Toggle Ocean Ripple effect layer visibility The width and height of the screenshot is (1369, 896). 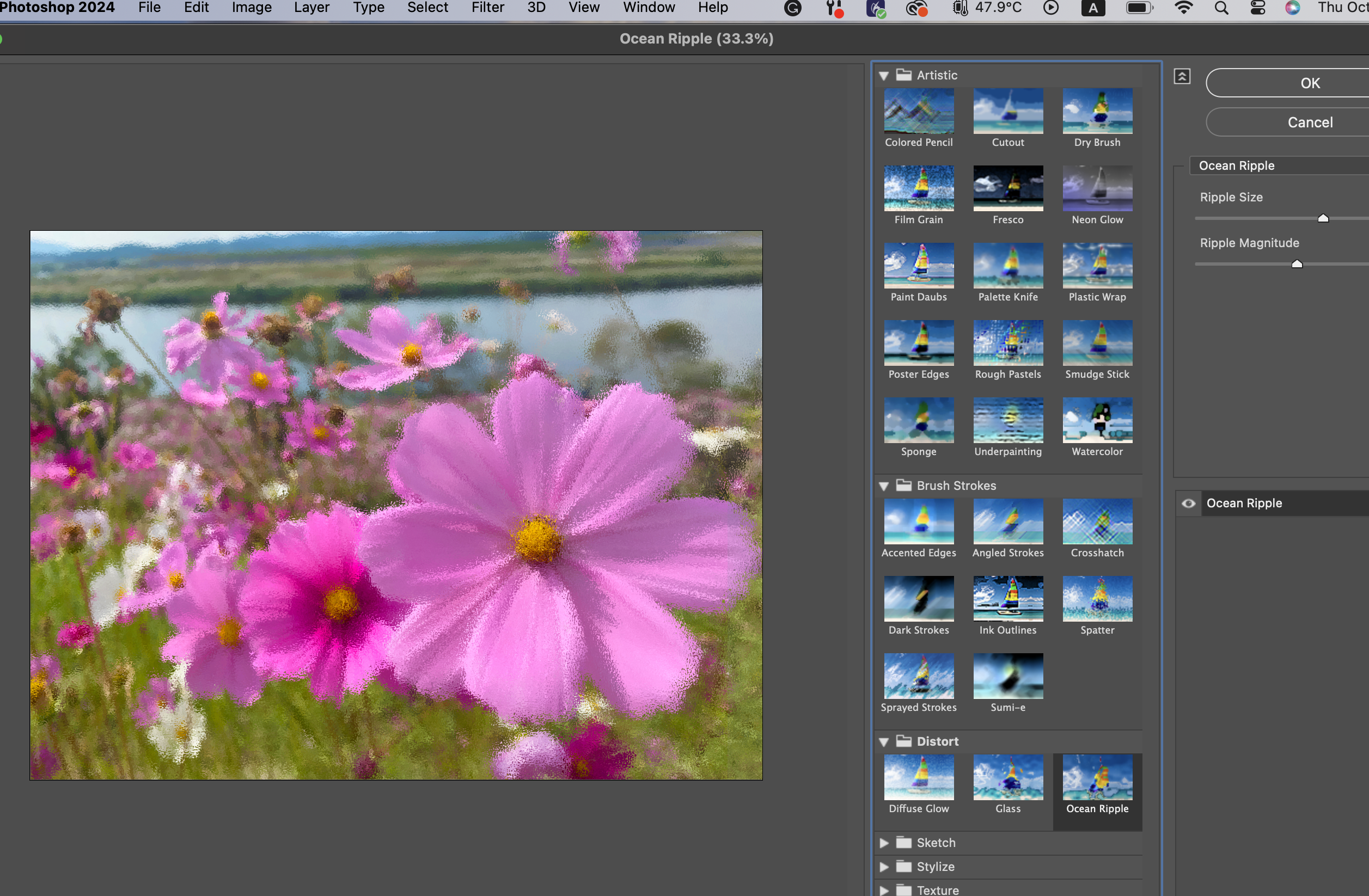click(1188, 503)
